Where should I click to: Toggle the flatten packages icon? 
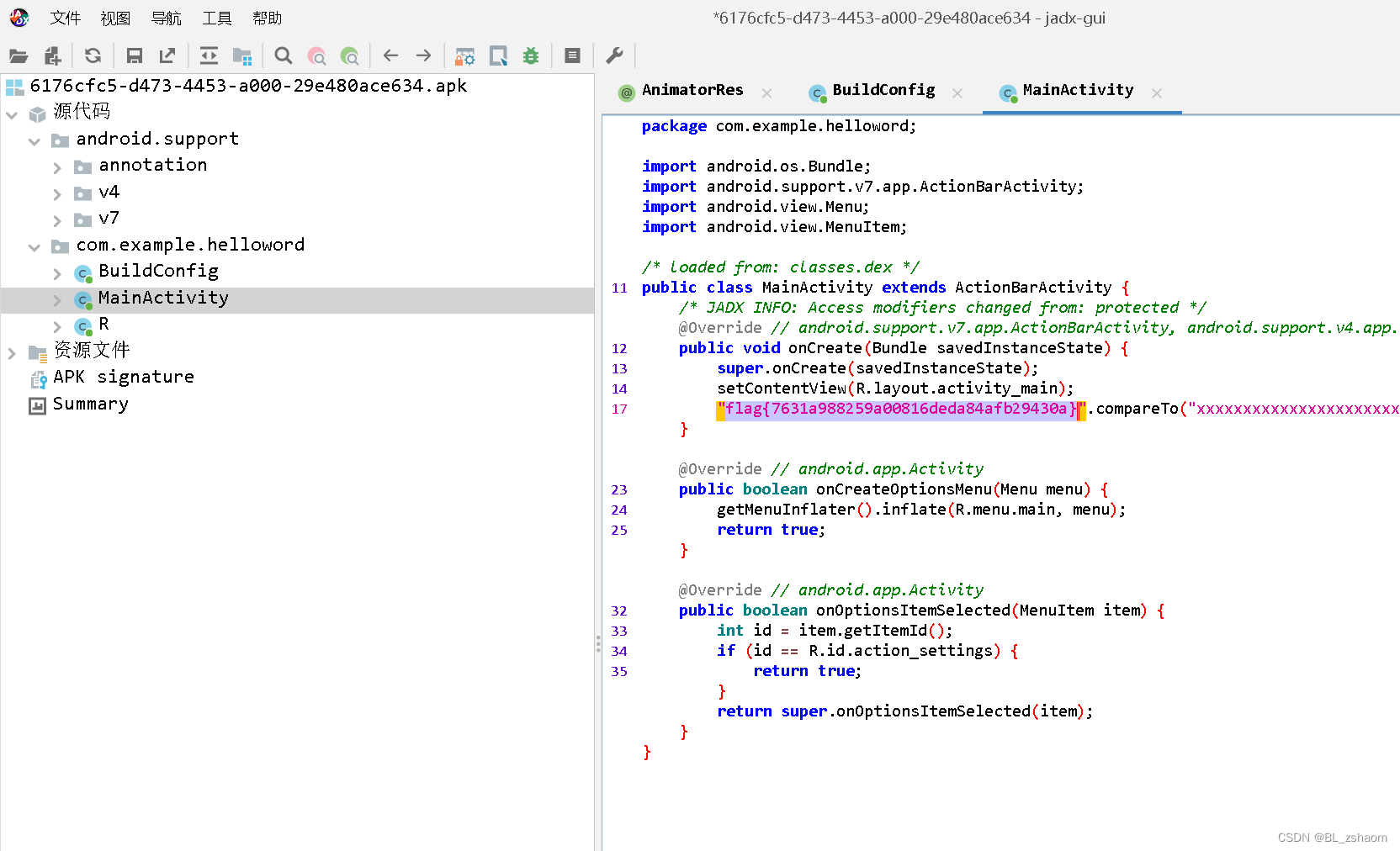coord(242,56)
